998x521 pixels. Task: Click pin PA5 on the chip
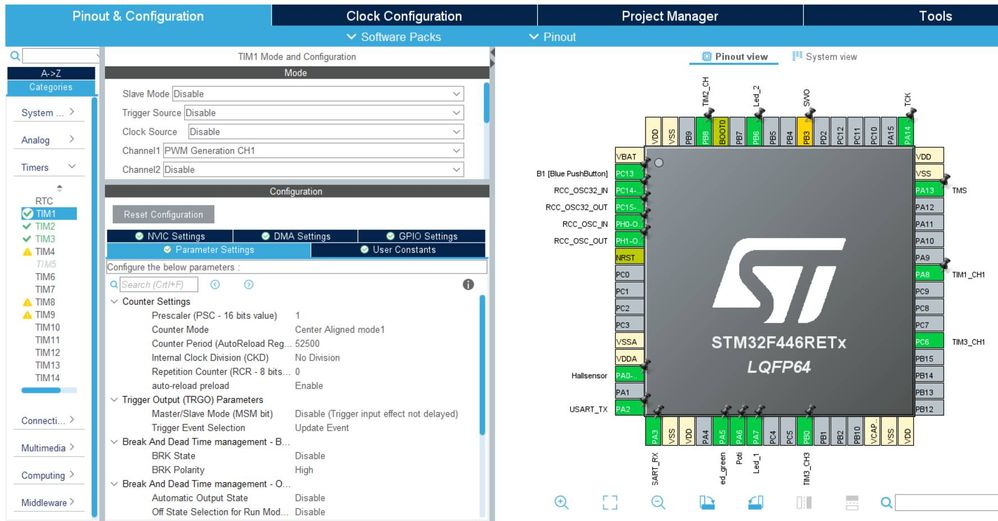point(721,431)
